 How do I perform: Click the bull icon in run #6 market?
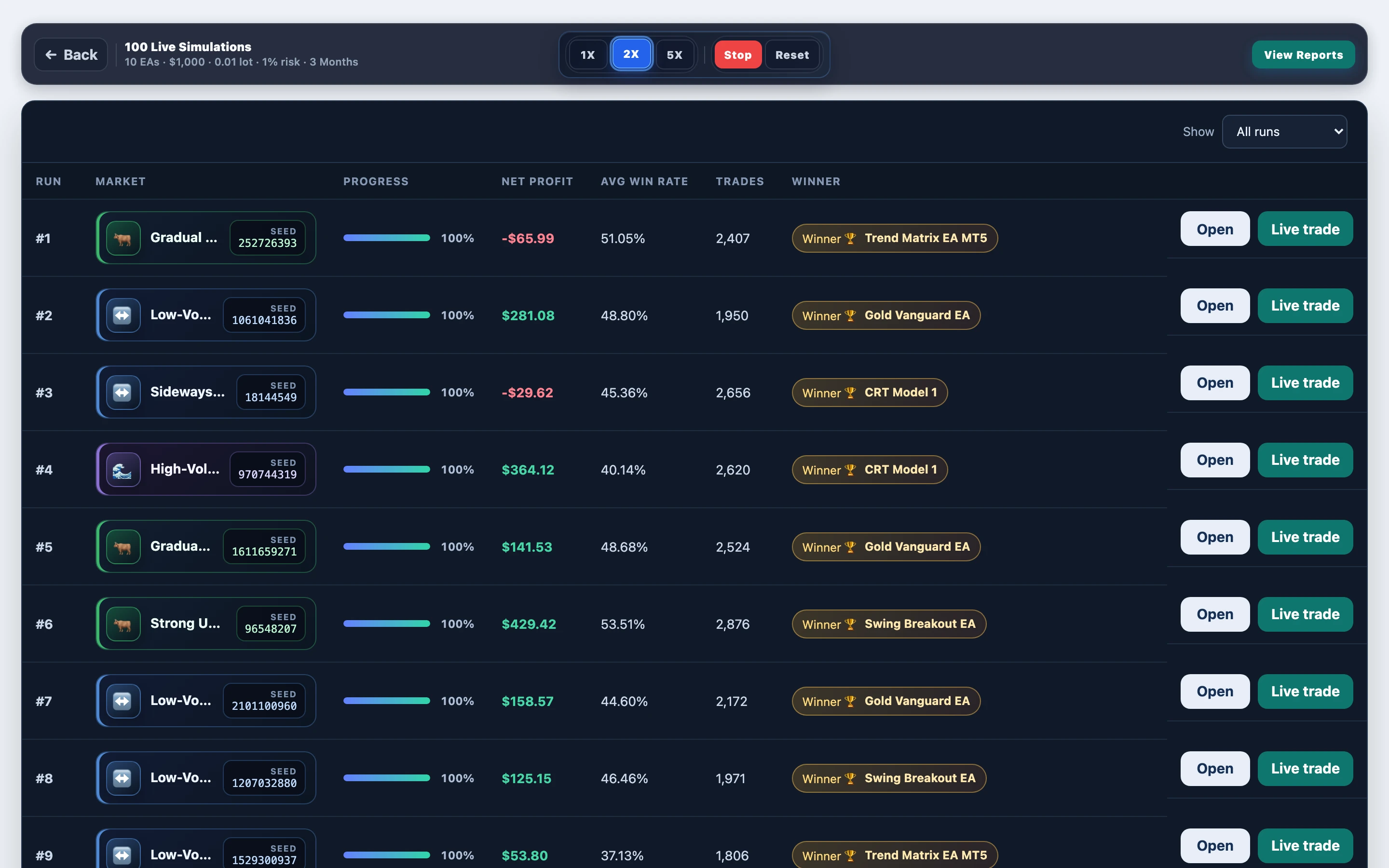[x=123, y=624]
